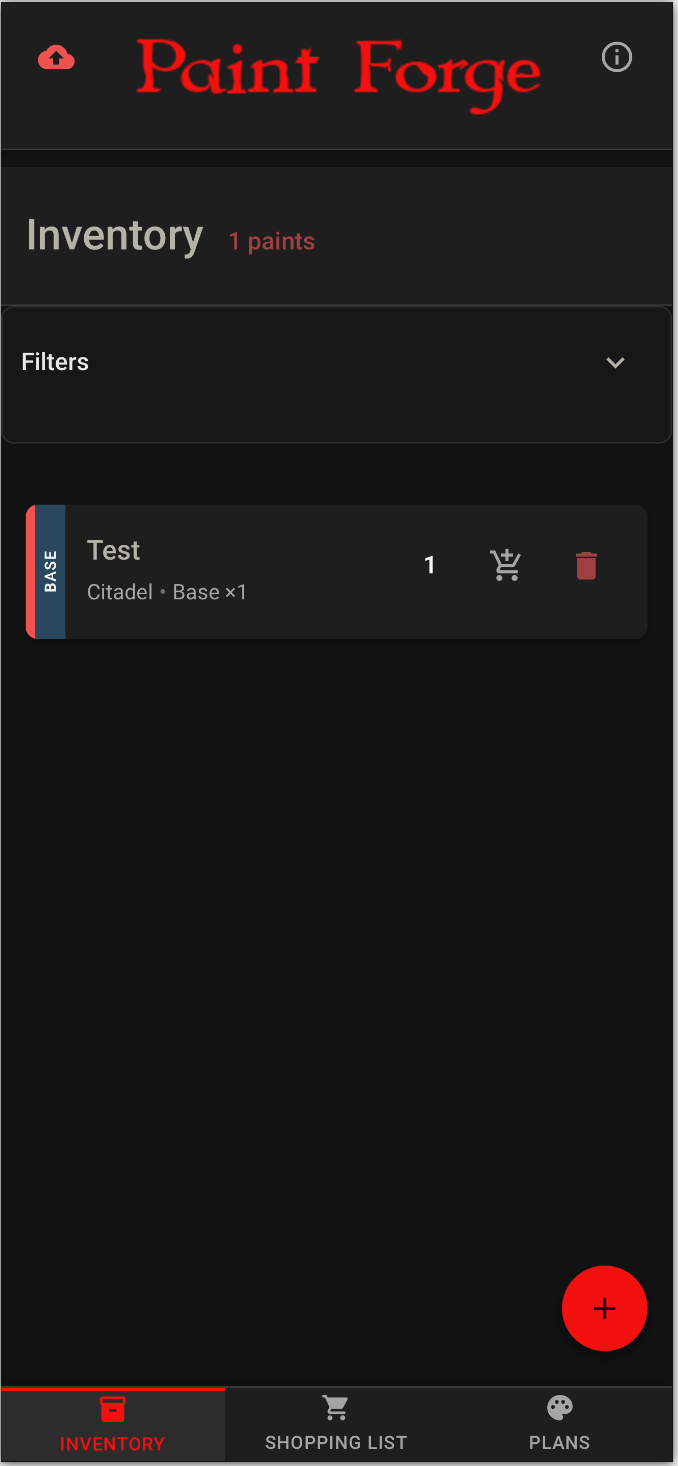Open the Test paint entry
This screenshot has width=678, height=1466.
point(250,571)
